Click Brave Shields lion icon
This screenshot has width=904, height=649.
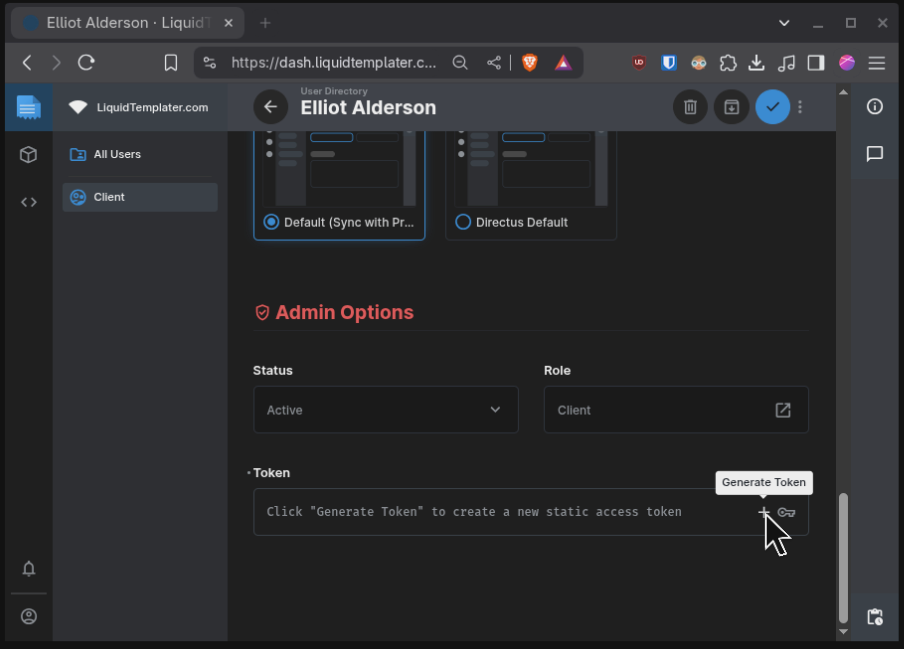(x=530, y=62)
